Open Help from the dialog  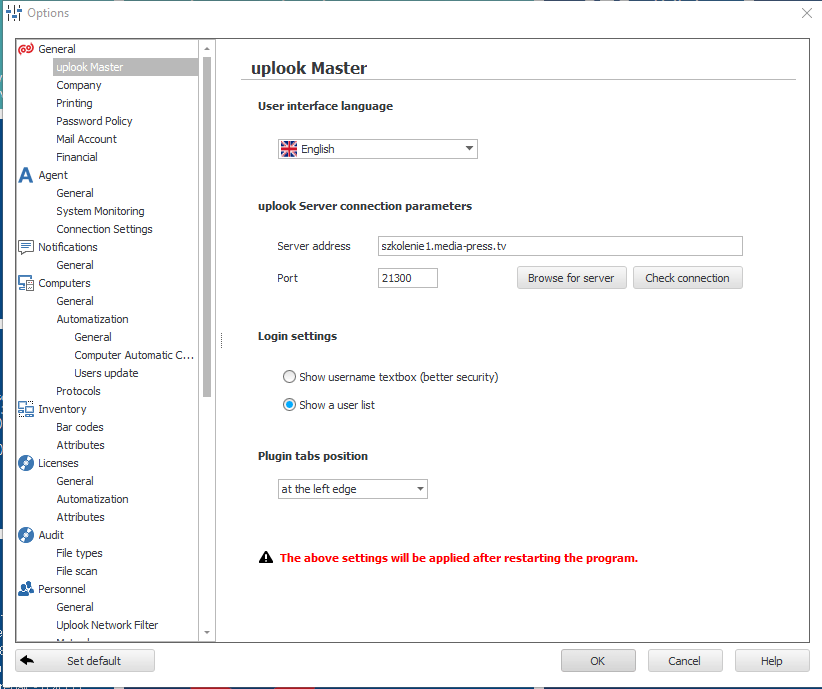(772, 661)
